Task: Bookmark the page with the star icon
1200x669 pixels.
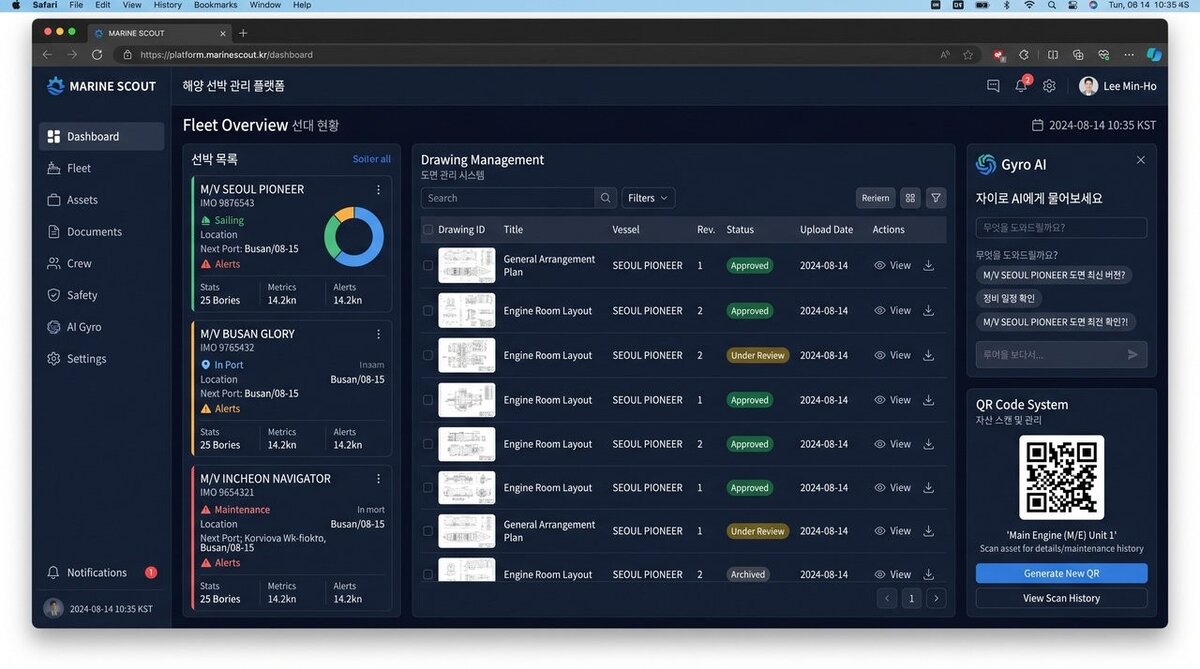Action: 968,54
